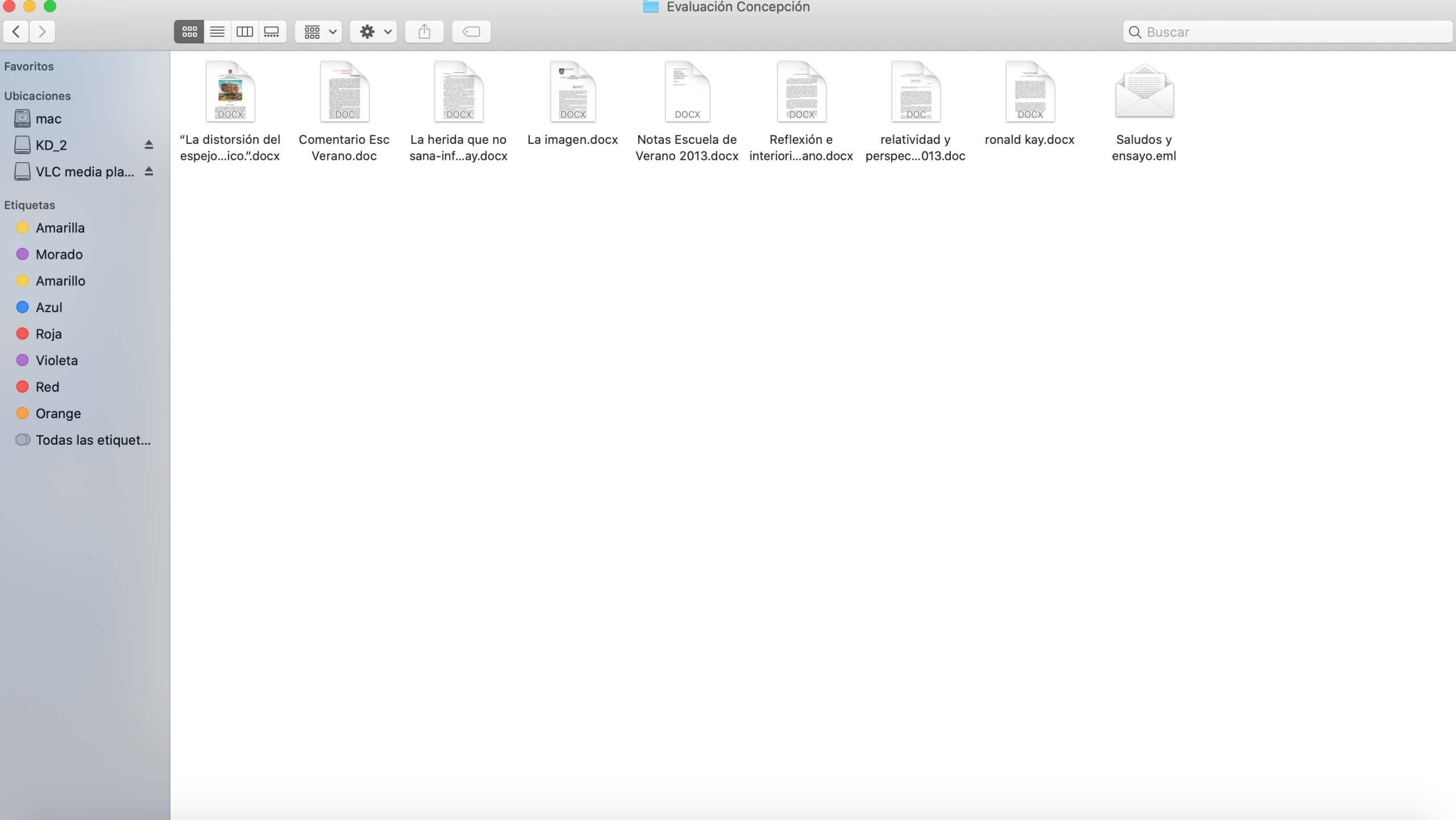Go back with the left arrow
This screenshot has width=1456, height=820.
16,32
